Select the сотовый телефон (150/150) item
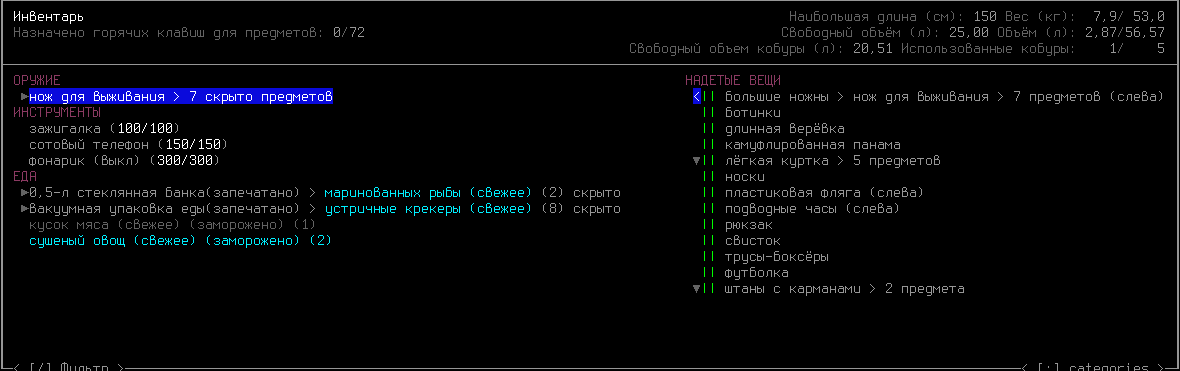The height and width of the screenshot is (371, 1180). click(x=128, y=144)
